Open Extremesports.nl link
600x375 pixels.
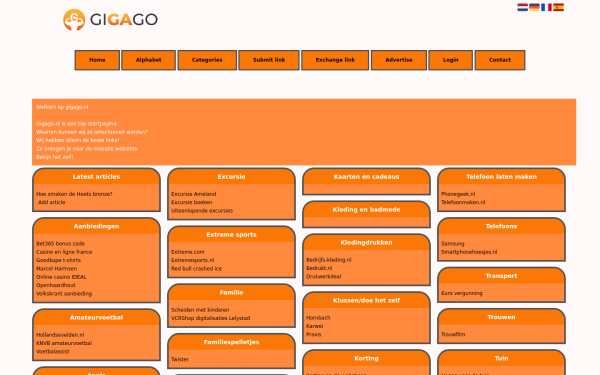[192, 260]
